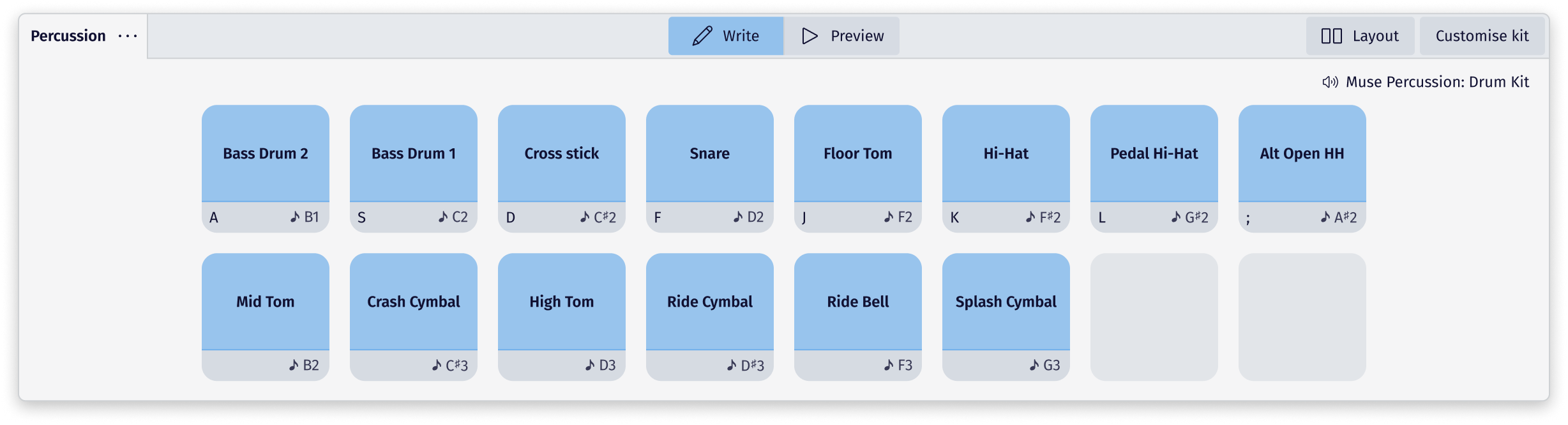
Task: Click the note icon next to G3
Action: [x=1034, y=365]
